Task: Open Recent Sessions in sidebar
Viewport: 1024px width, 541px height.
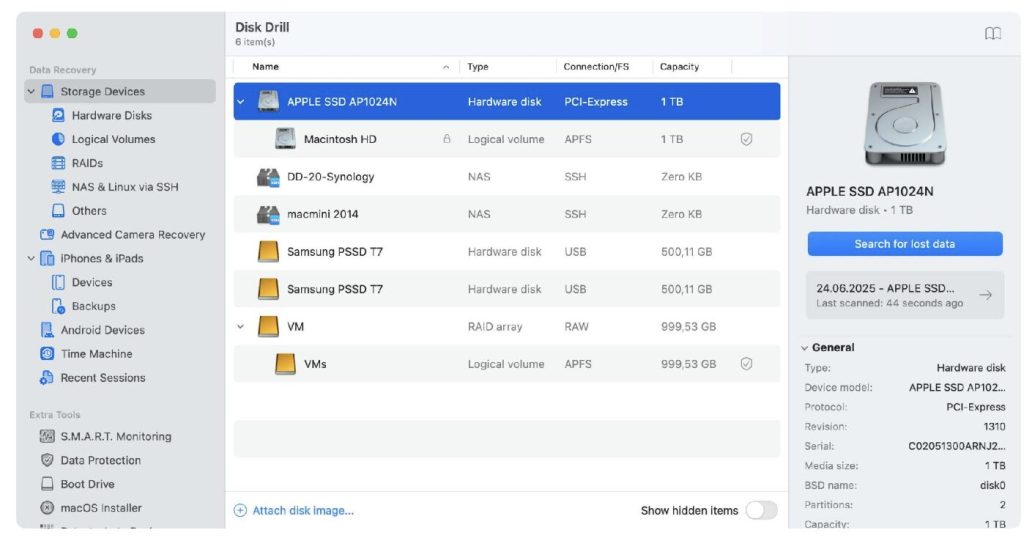Action: click(103, 378)
